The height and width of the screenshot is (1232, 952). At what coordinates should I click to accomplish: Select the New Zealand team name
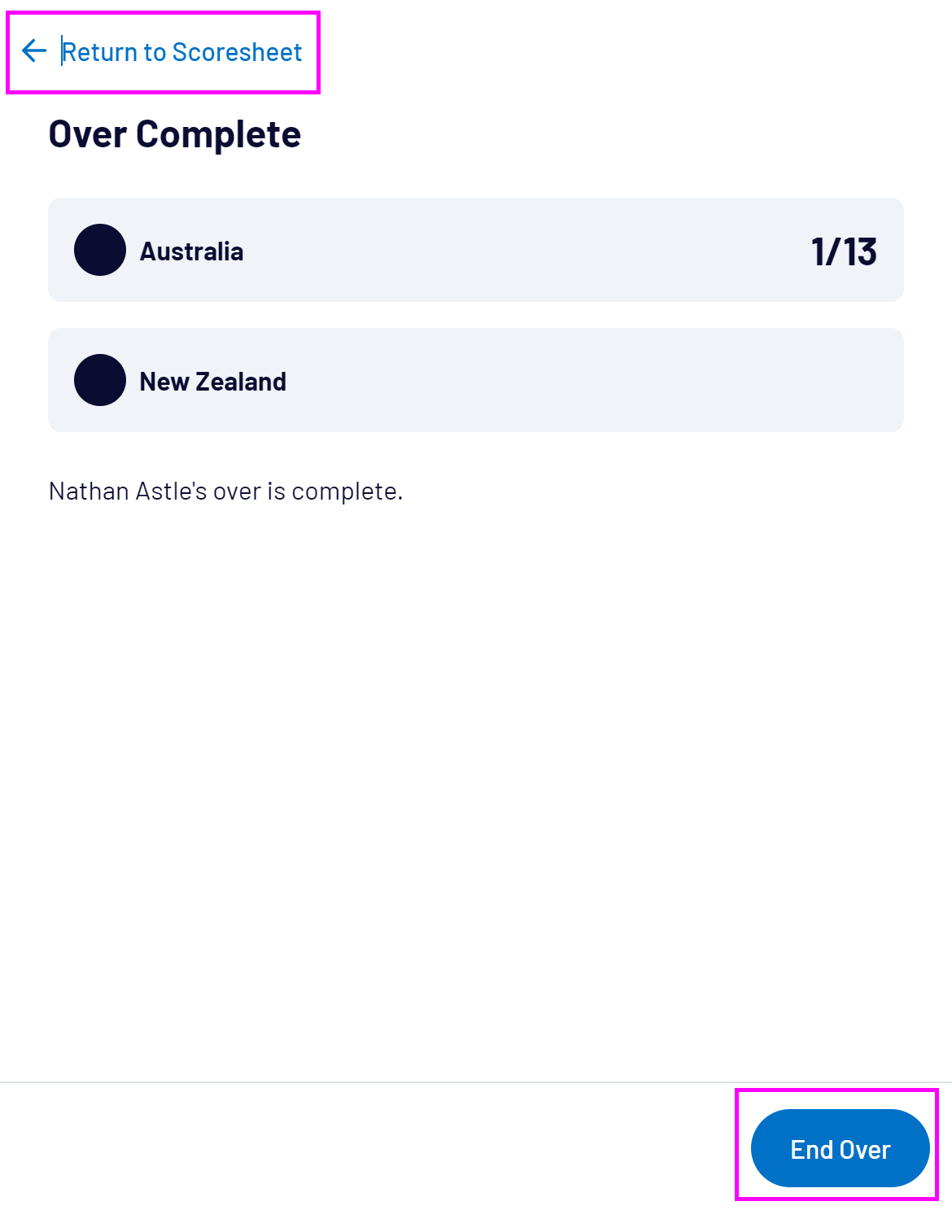click(x=212, y=382)
